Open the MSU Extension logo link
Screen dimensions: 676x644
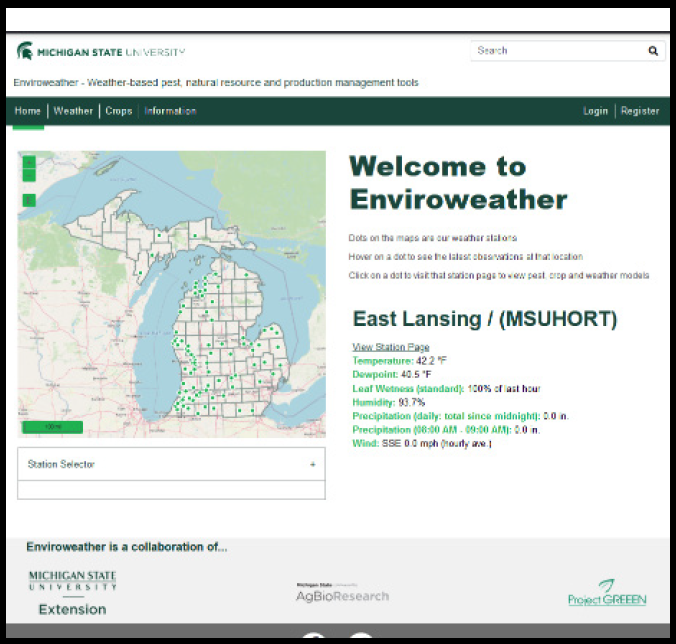pos(72,592)
